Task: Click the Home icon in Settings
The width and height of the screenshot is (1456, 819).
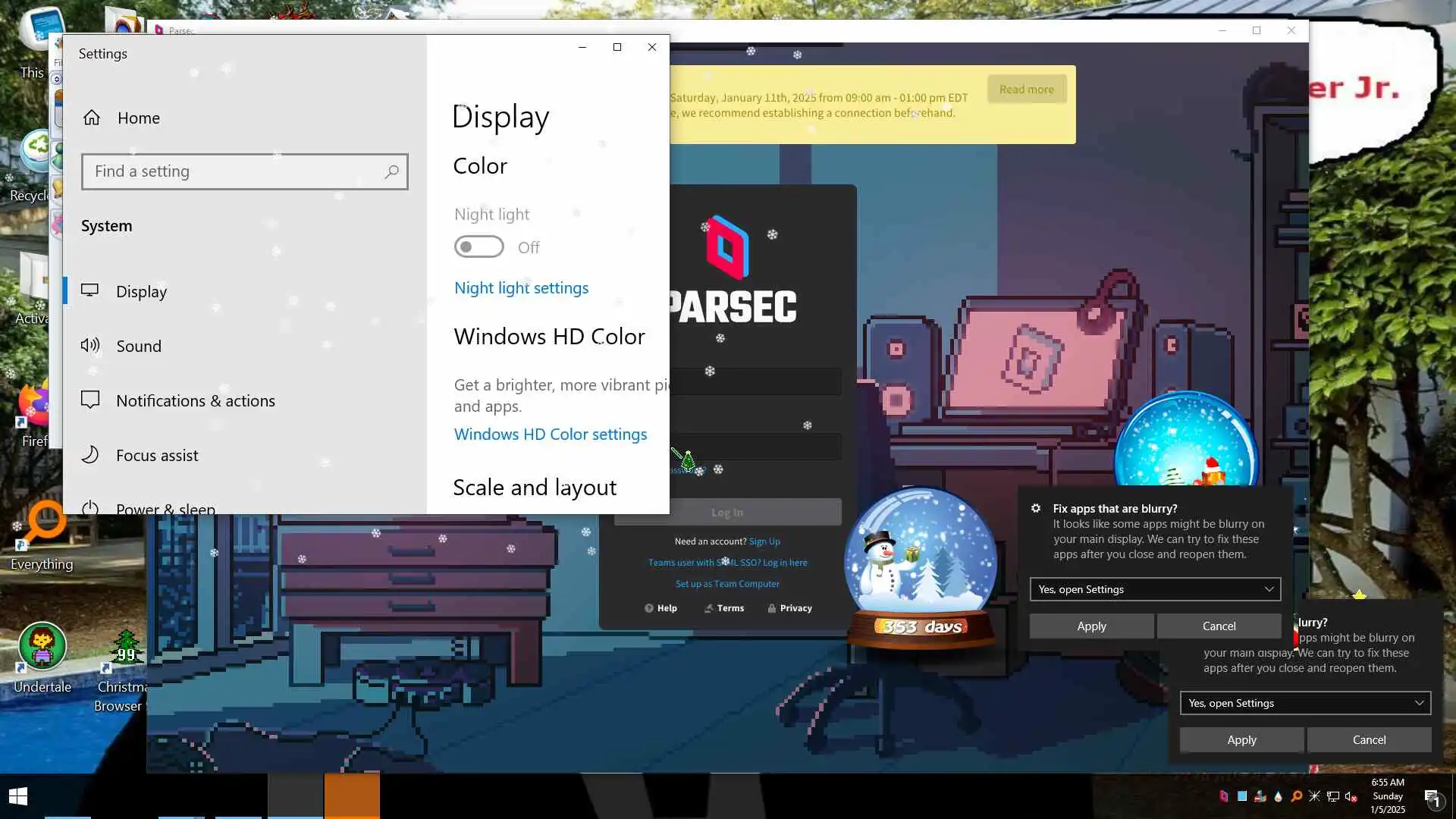Action: pyautogui.click(x=92, y=118)
